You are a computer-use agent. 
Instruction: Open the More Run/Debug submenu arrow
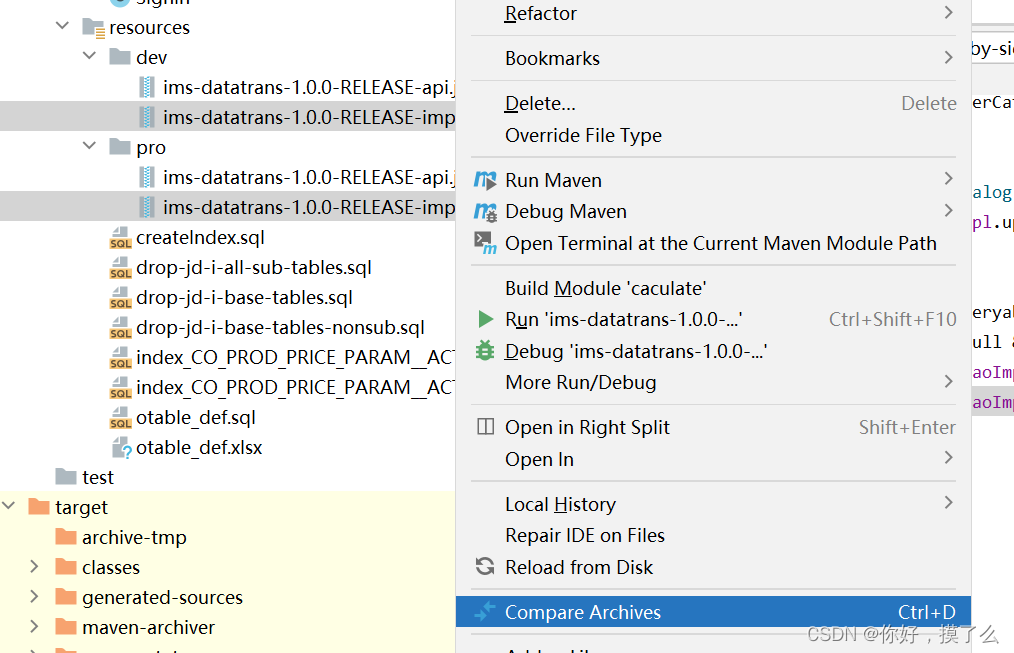click(948, 381)
